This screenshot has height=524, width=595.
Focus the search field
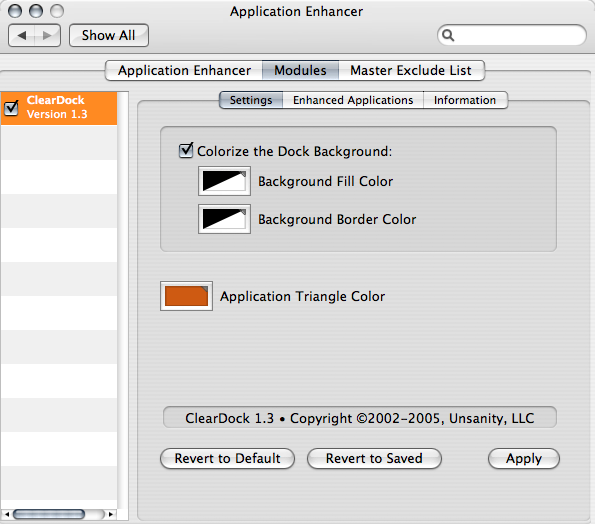tap(512, 35)
